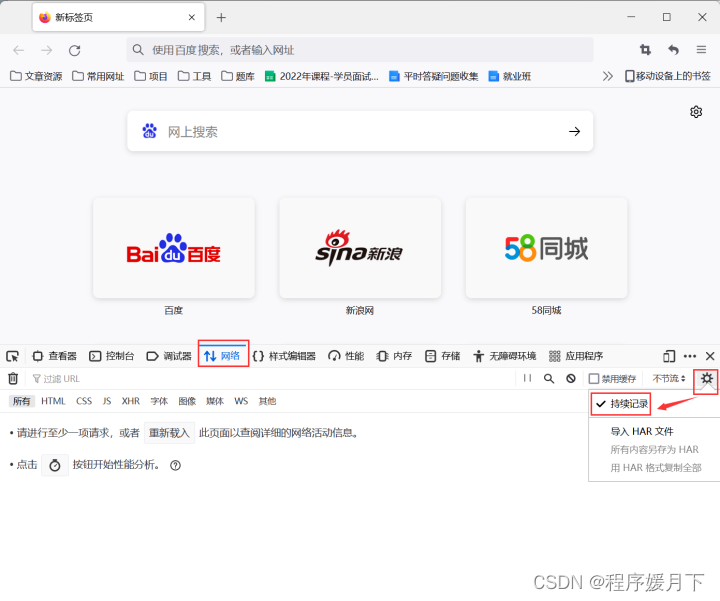
Task: Switch to the 样式编辑器 tab
Action: pos(284,356)
